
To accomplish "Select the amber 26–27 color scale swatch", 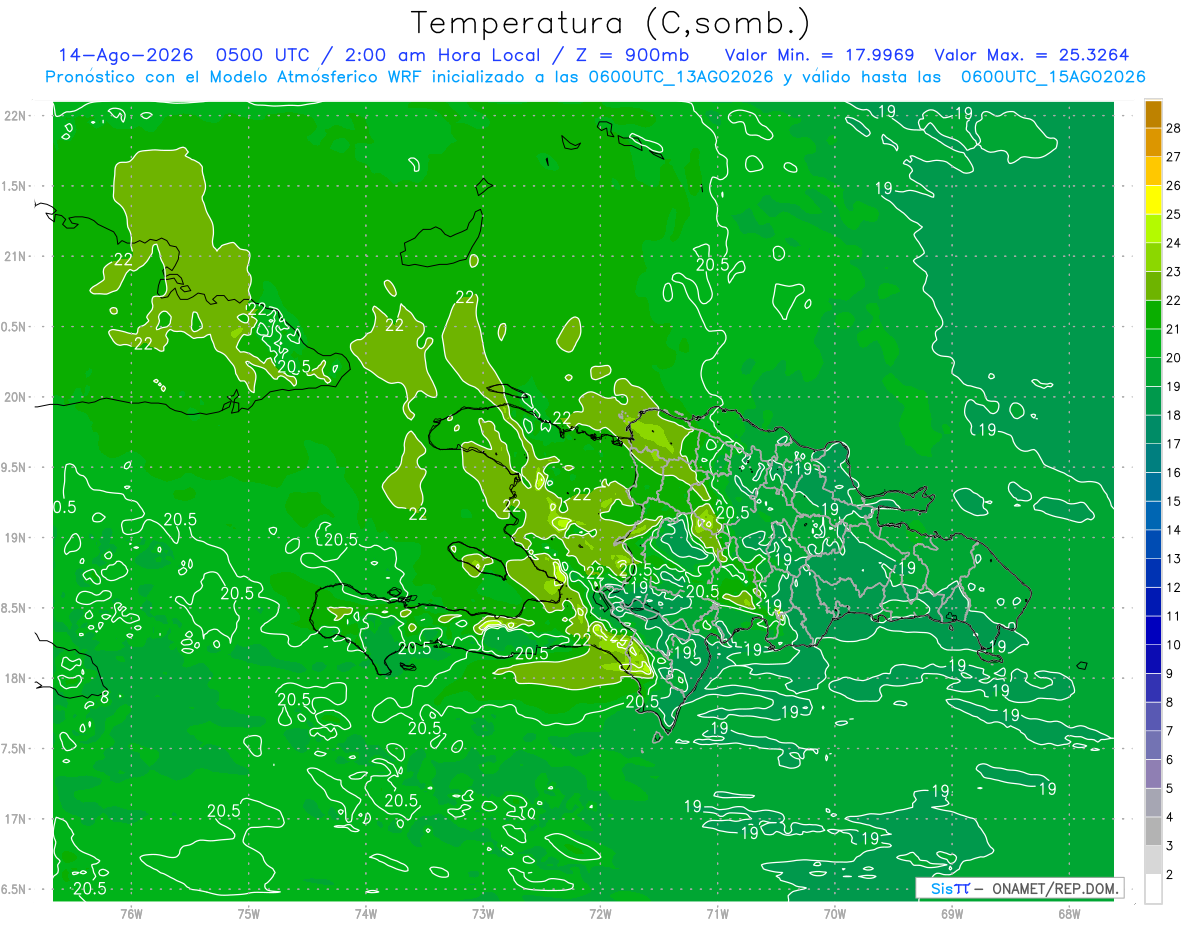I will (1153, 171).
